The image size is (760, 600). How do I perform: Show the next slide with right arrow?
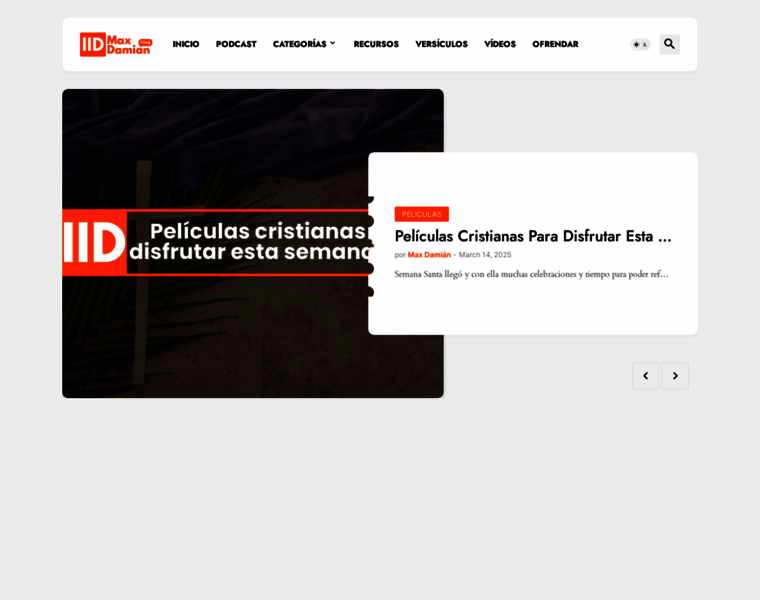675,376
